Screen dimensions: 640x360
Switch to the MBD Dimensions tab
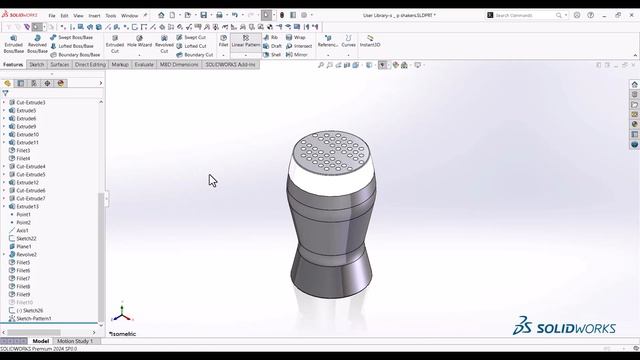click(179, 64)
